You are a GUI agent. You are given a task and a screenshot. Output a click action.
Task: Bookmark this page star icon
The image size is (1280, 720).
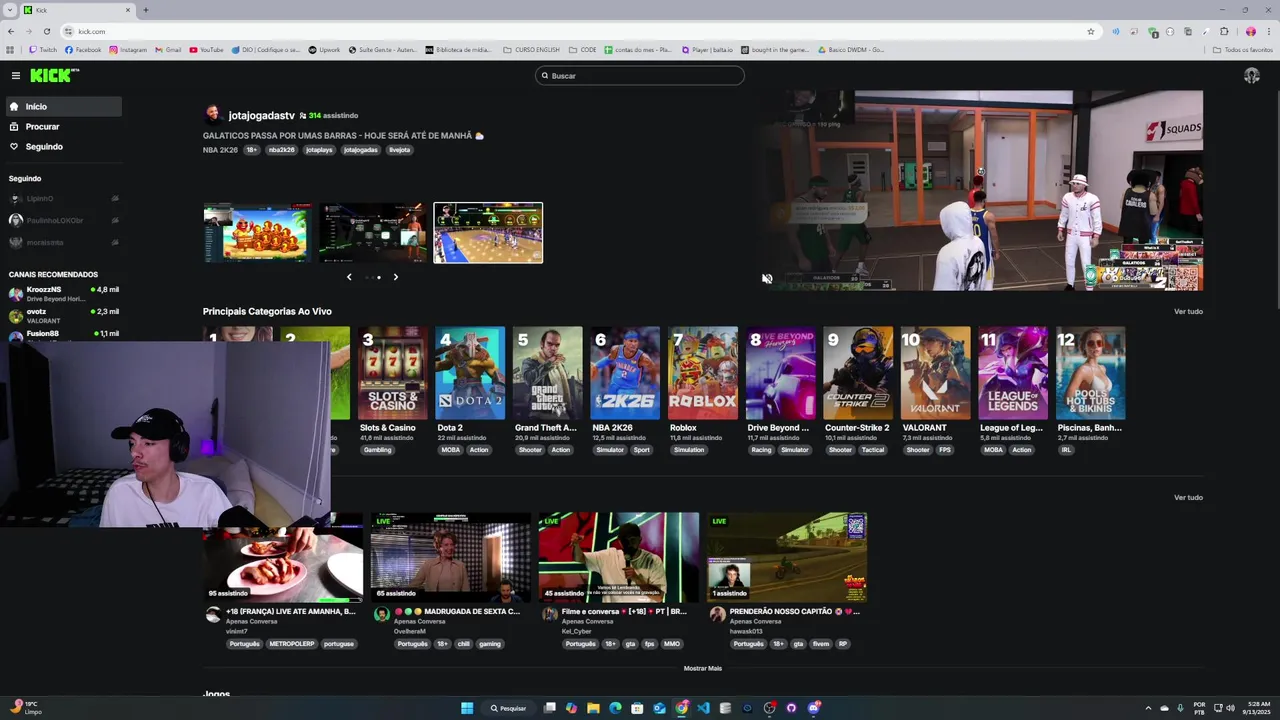pyautogui.click(x=1091, y=31)
